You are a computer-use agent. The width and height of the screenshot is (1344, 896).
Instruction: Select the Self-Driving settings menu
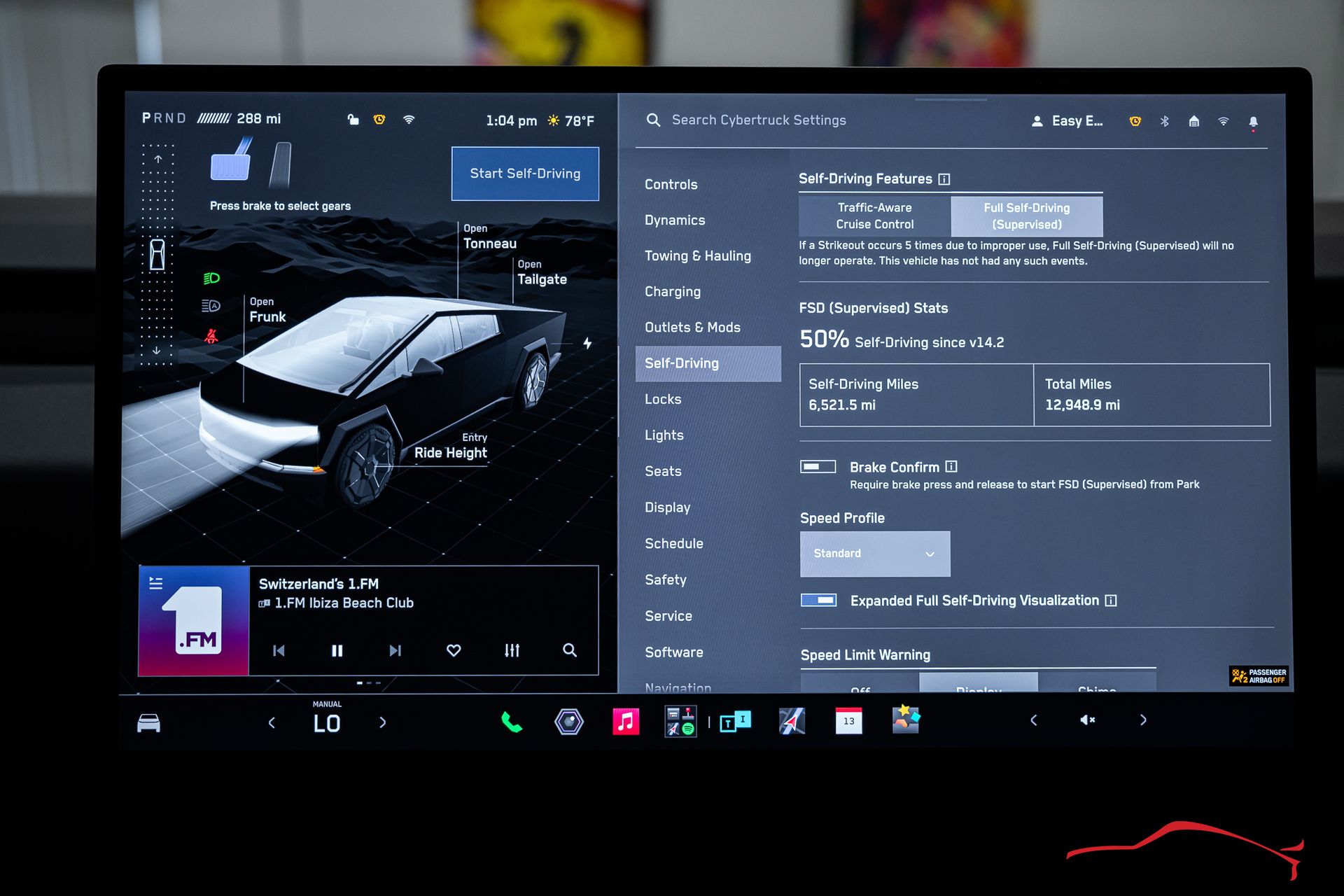point(708,363)
